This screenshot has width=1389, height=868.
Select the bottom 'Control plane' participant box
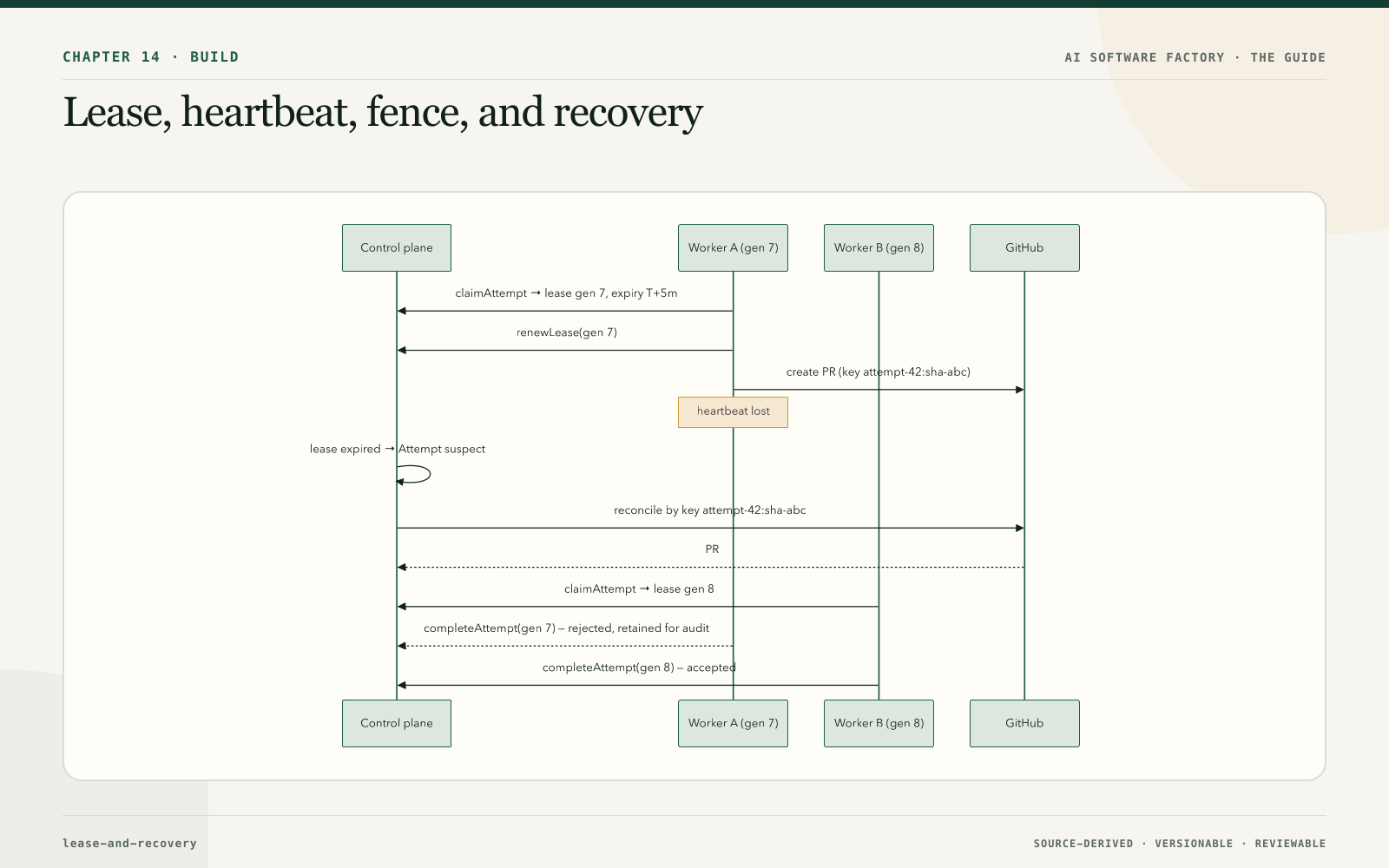point(397,723)
